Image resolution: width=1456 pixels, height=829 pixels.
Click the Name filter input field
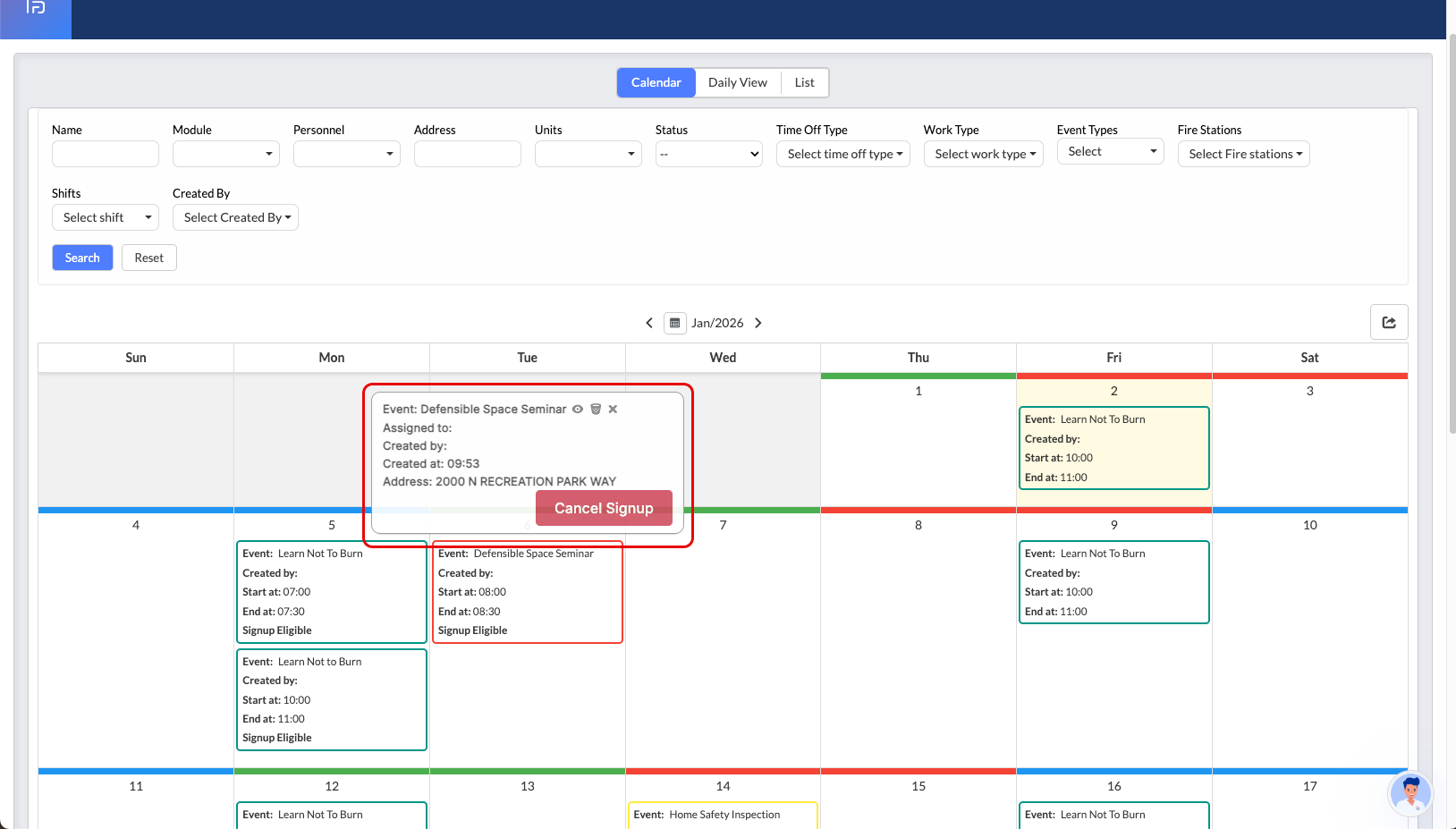coord(106,154)
